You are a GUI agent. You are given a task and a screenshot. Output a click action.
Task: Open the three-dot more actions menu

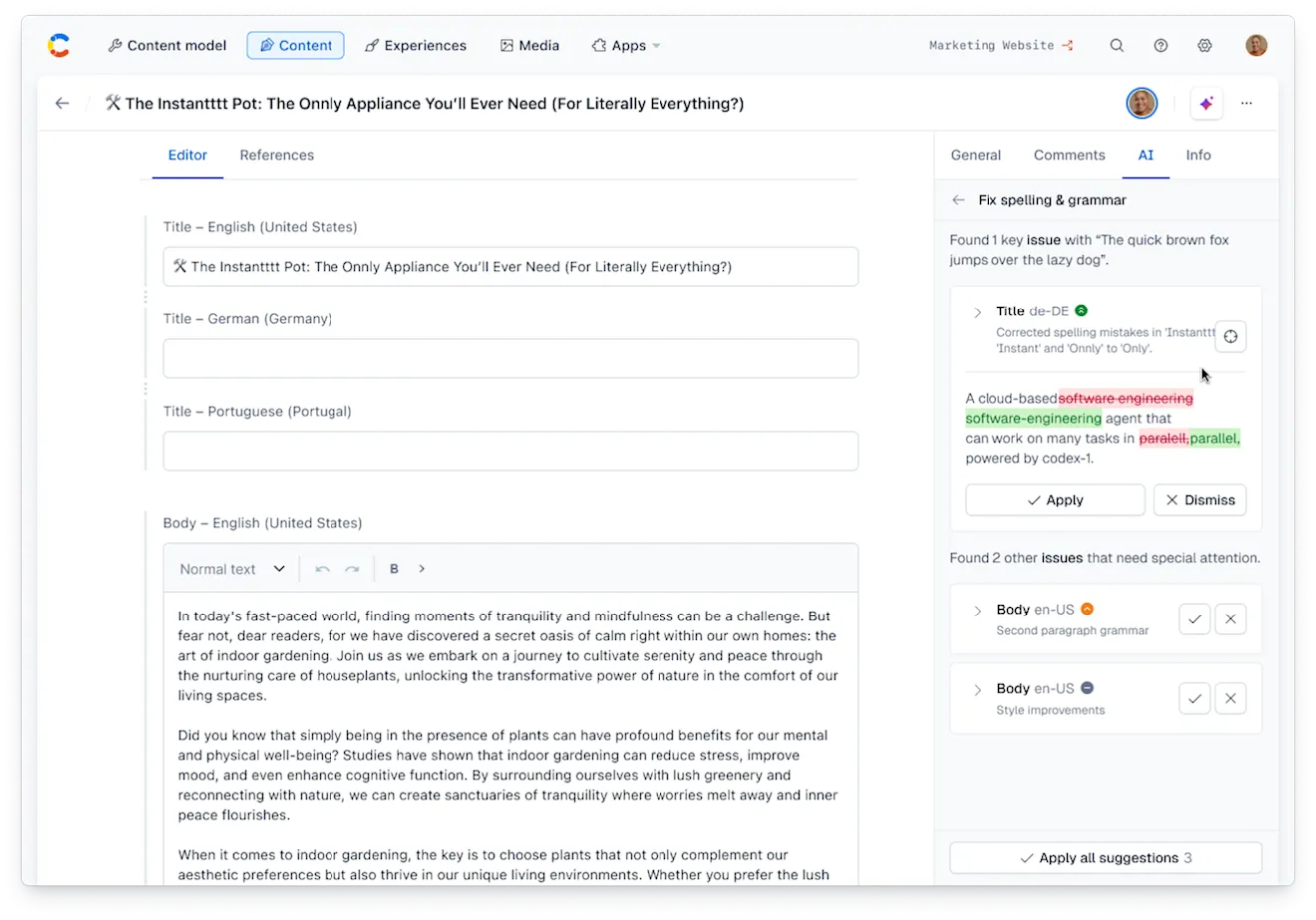[1246, 104]
